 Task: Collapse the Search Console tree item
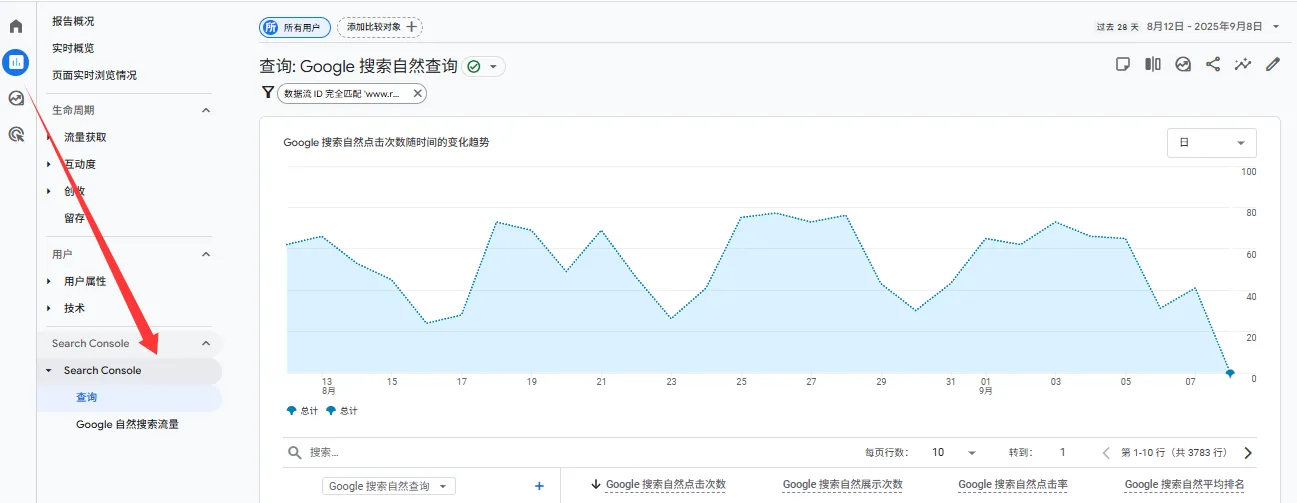48,370
